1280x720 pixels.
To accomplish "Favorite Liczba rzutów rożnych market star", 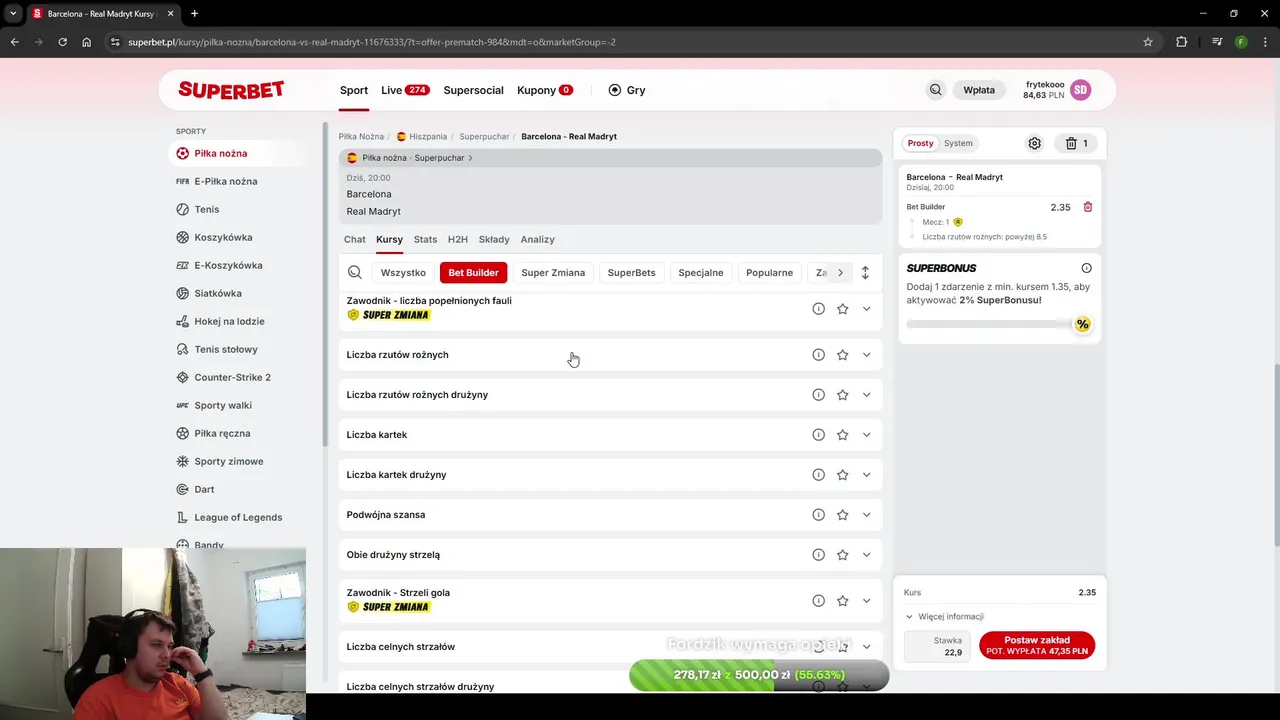I will click(x=842, y=355).
